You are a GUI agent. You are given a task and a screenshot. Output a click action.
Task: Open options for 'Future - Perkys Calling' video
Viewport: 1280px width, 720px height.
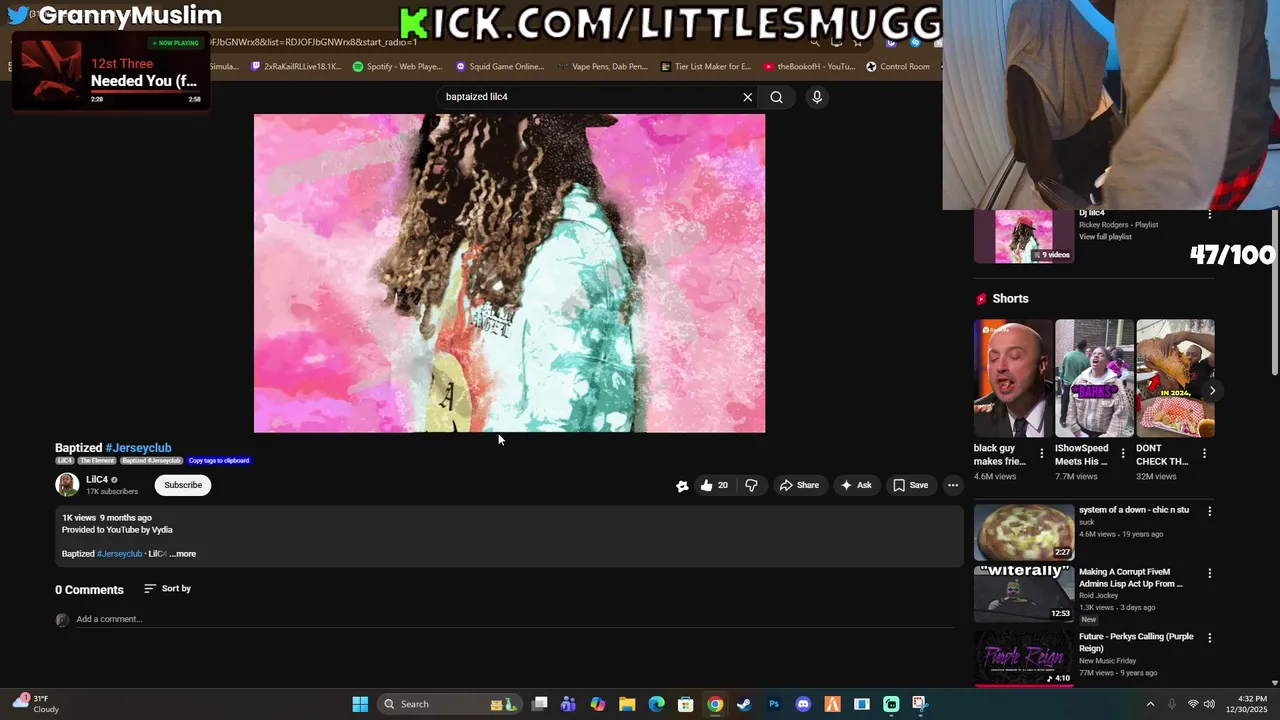pyautogui.click(x=1209, y=637)
